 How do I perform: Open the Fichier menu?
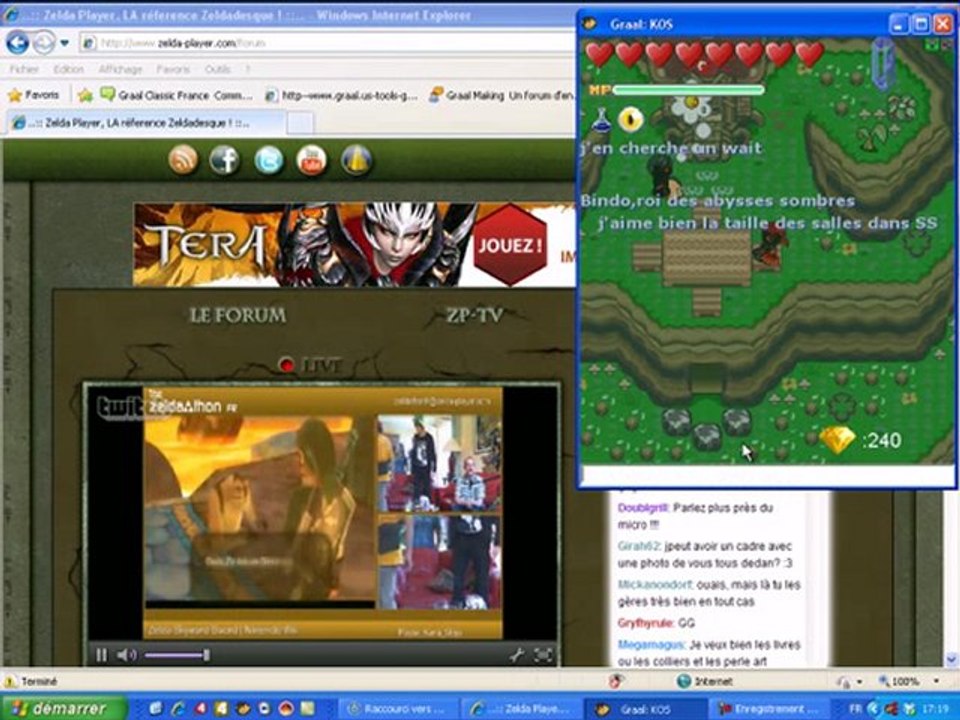24,69
